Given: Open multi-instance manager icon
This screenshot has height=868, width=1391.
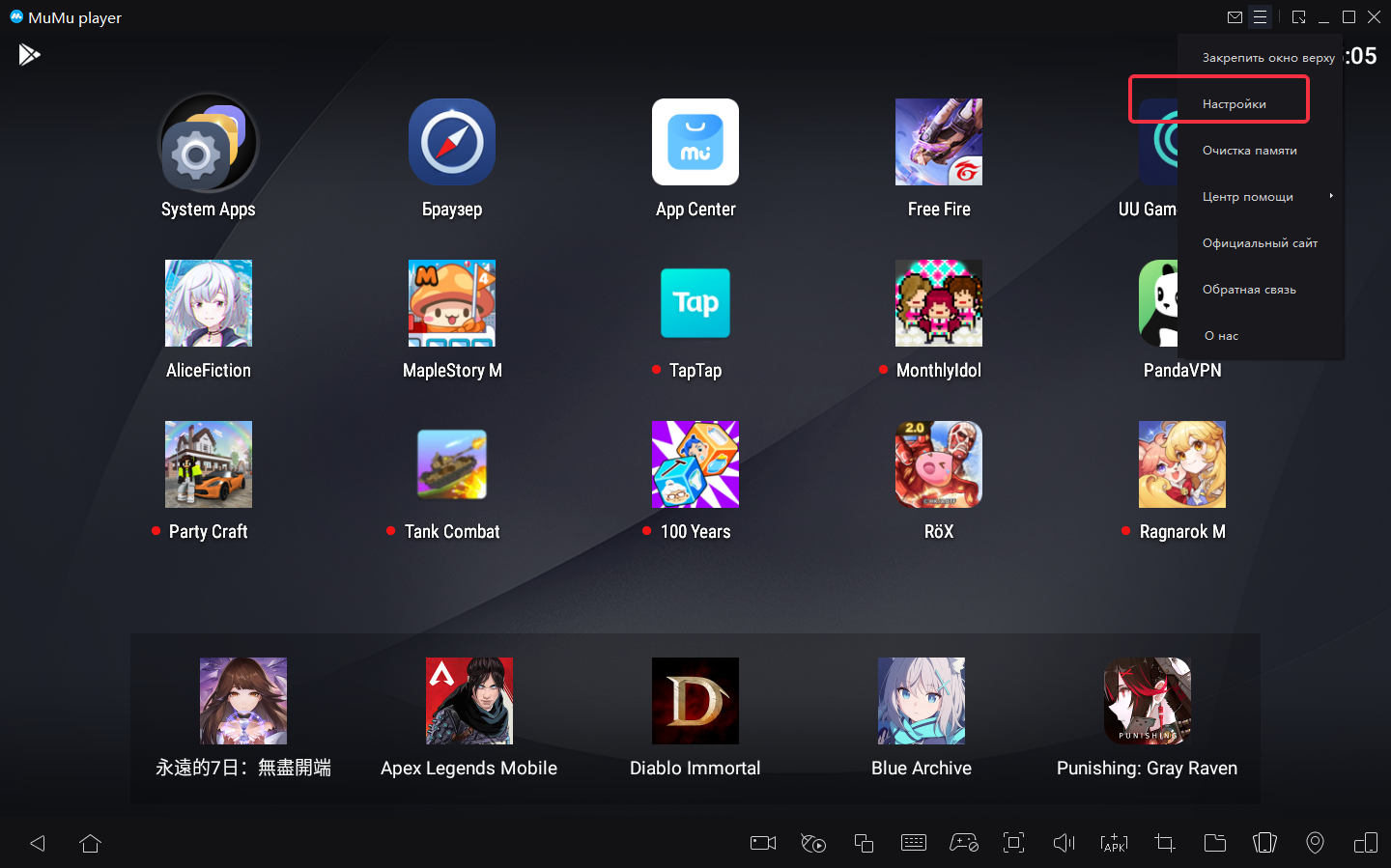Looking at the screenshot, I should point(864,843).
